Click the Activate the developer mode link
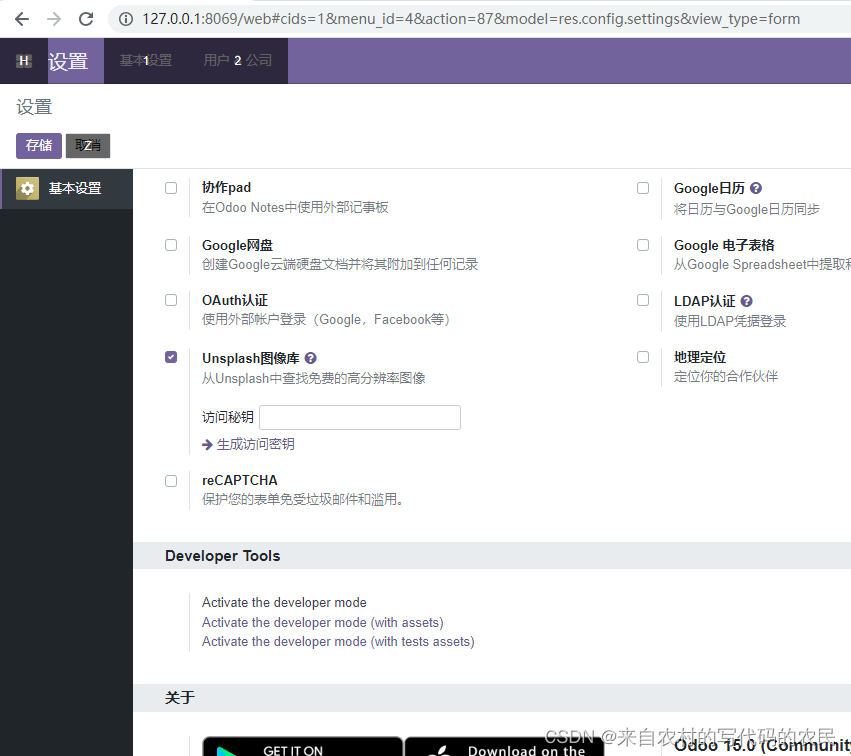The width and height of the screenshot is (851, 756). coord(283,603)
